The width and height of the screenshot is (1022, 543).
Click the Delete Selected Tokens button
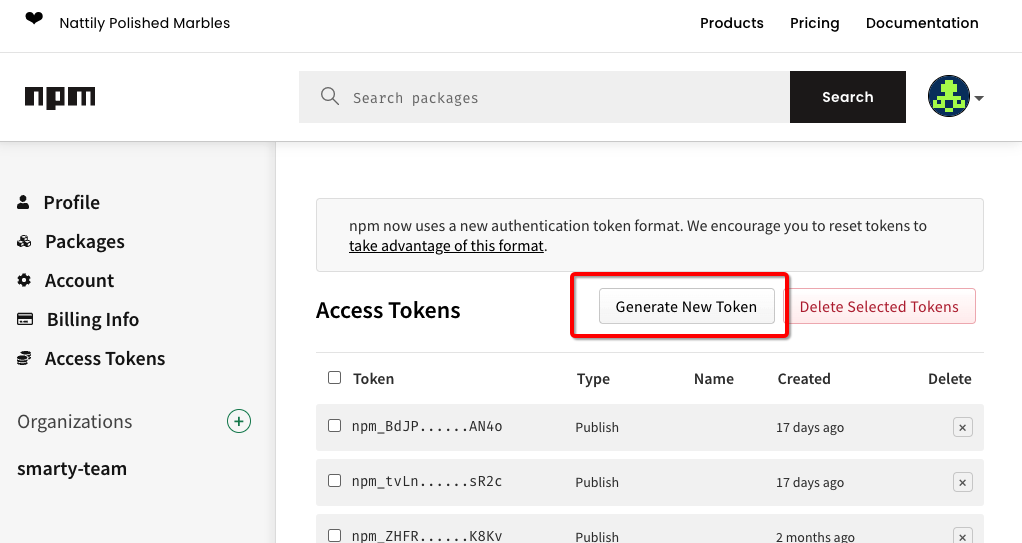878,307
